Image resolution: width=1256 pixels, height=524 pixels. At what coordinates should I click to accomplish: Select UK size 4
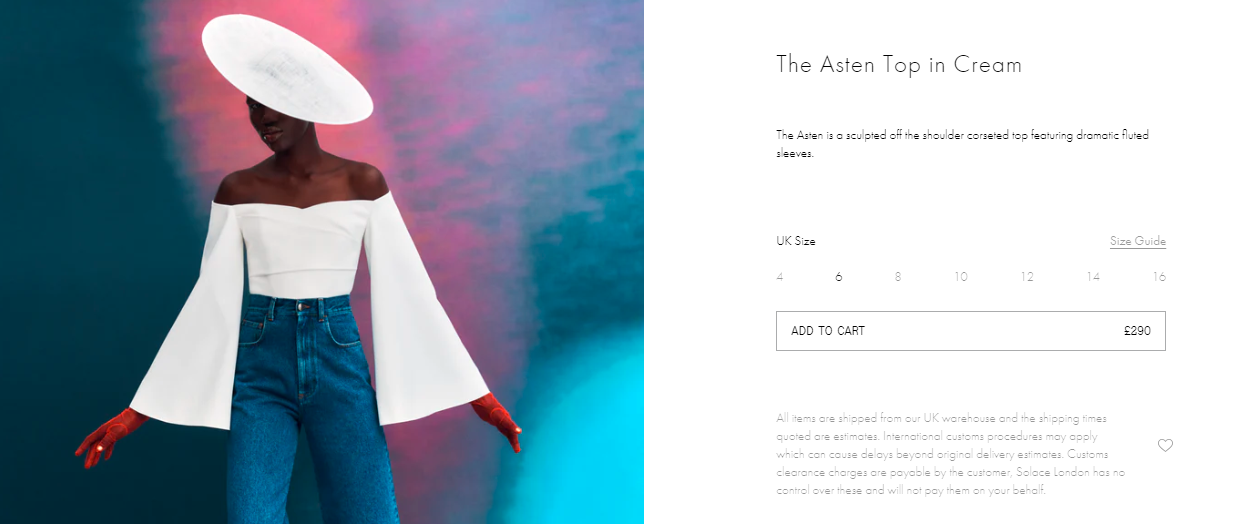point(780,277)
